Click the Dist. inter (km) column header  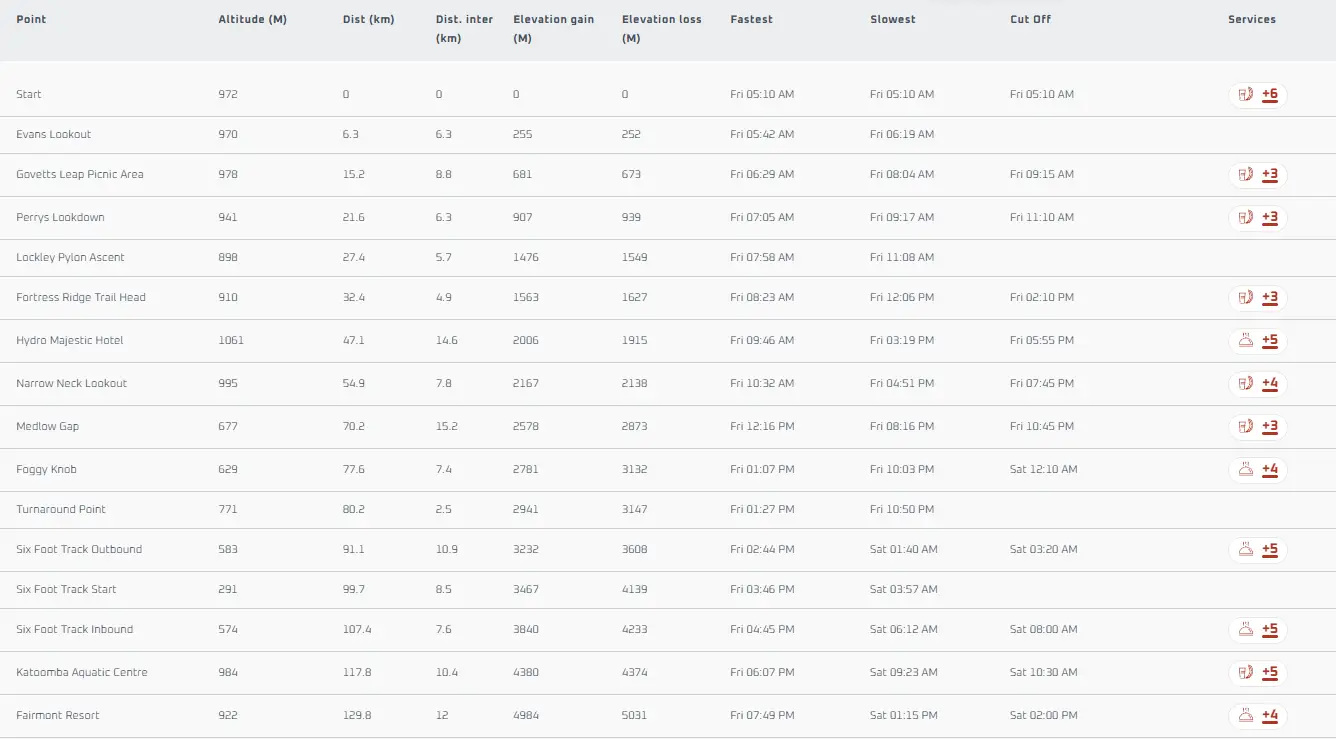465,29
